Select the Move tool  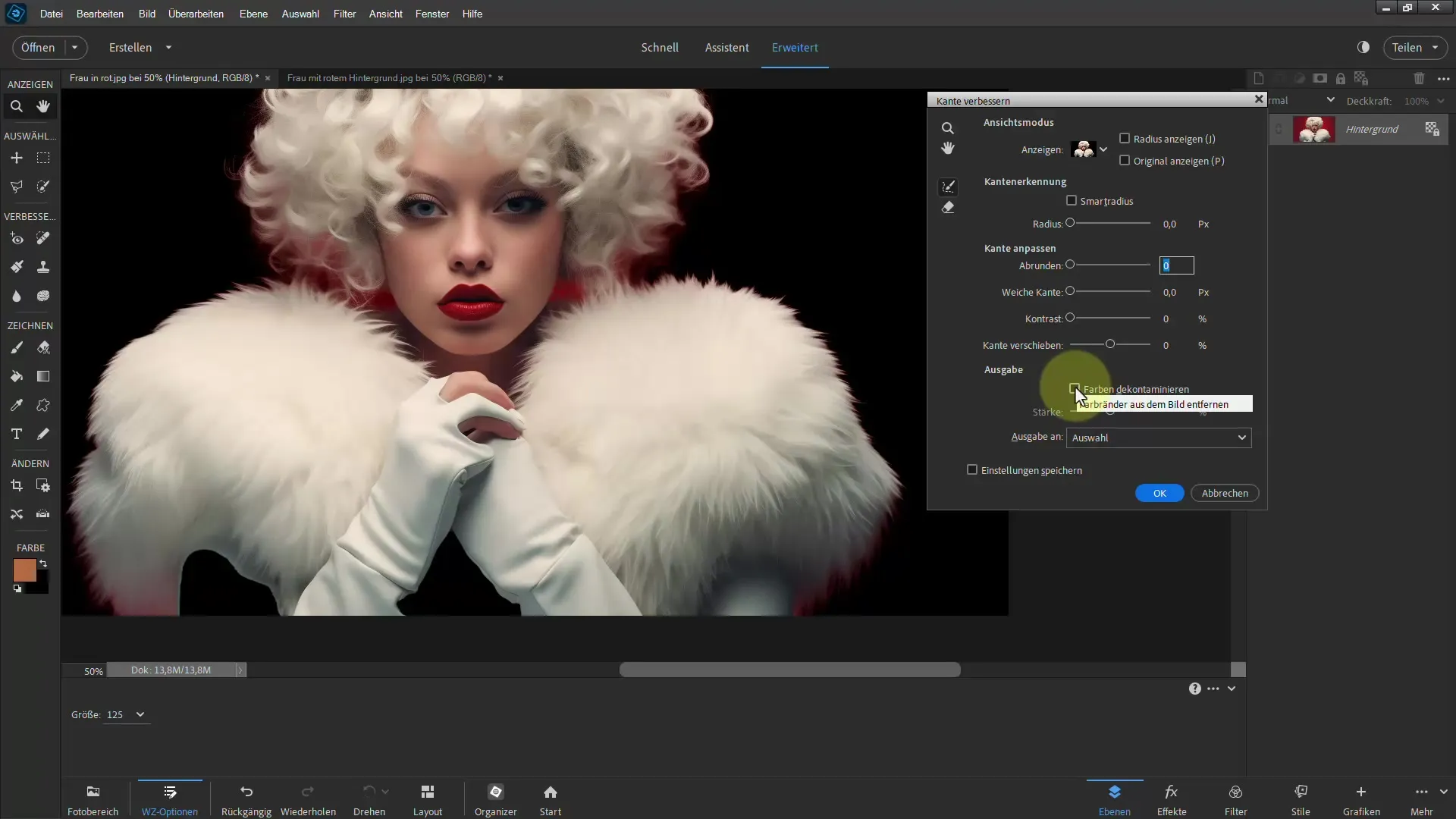pyautogui.click(x=17, y=158)
